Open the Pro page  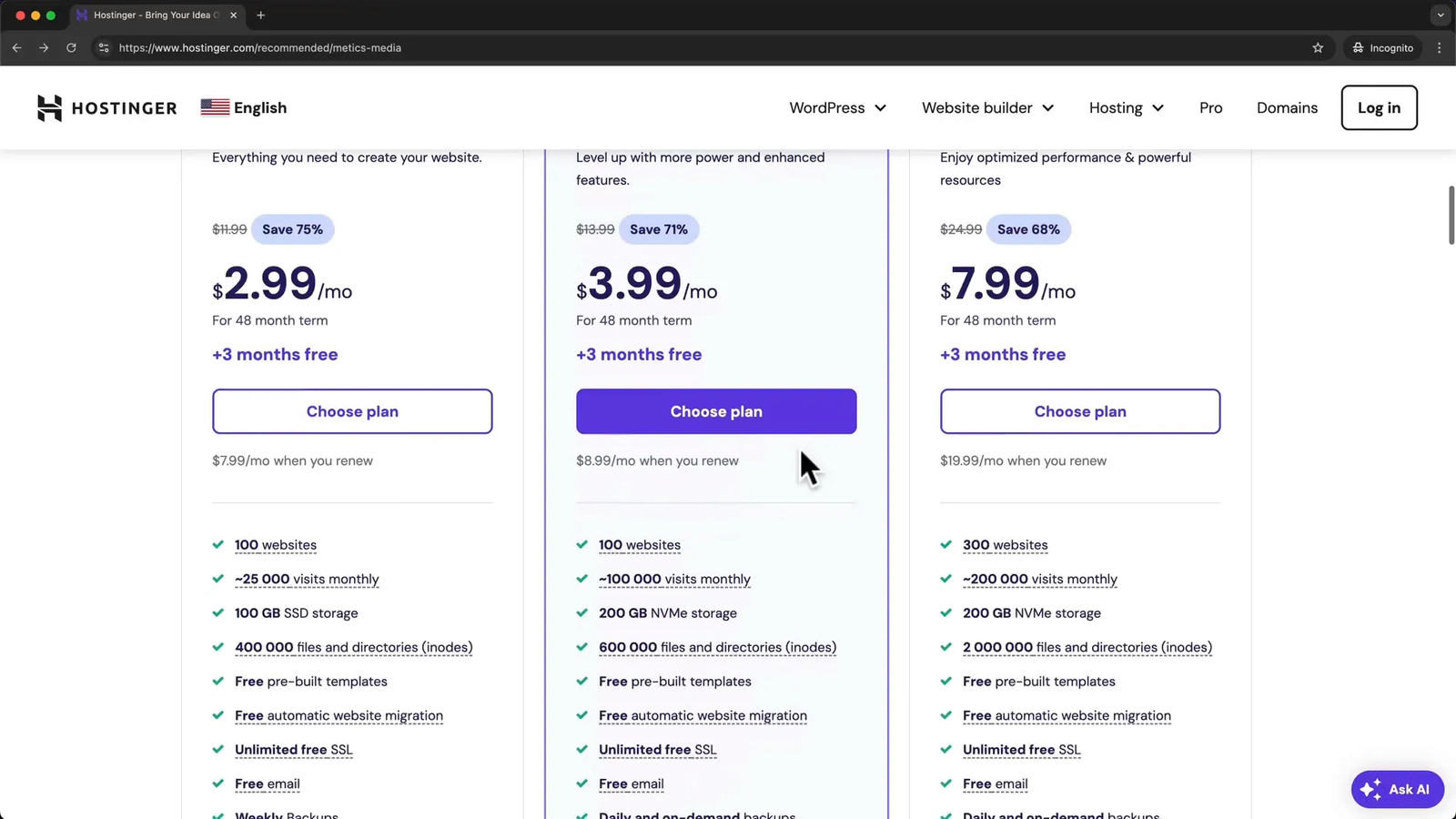pos(1210,107)
